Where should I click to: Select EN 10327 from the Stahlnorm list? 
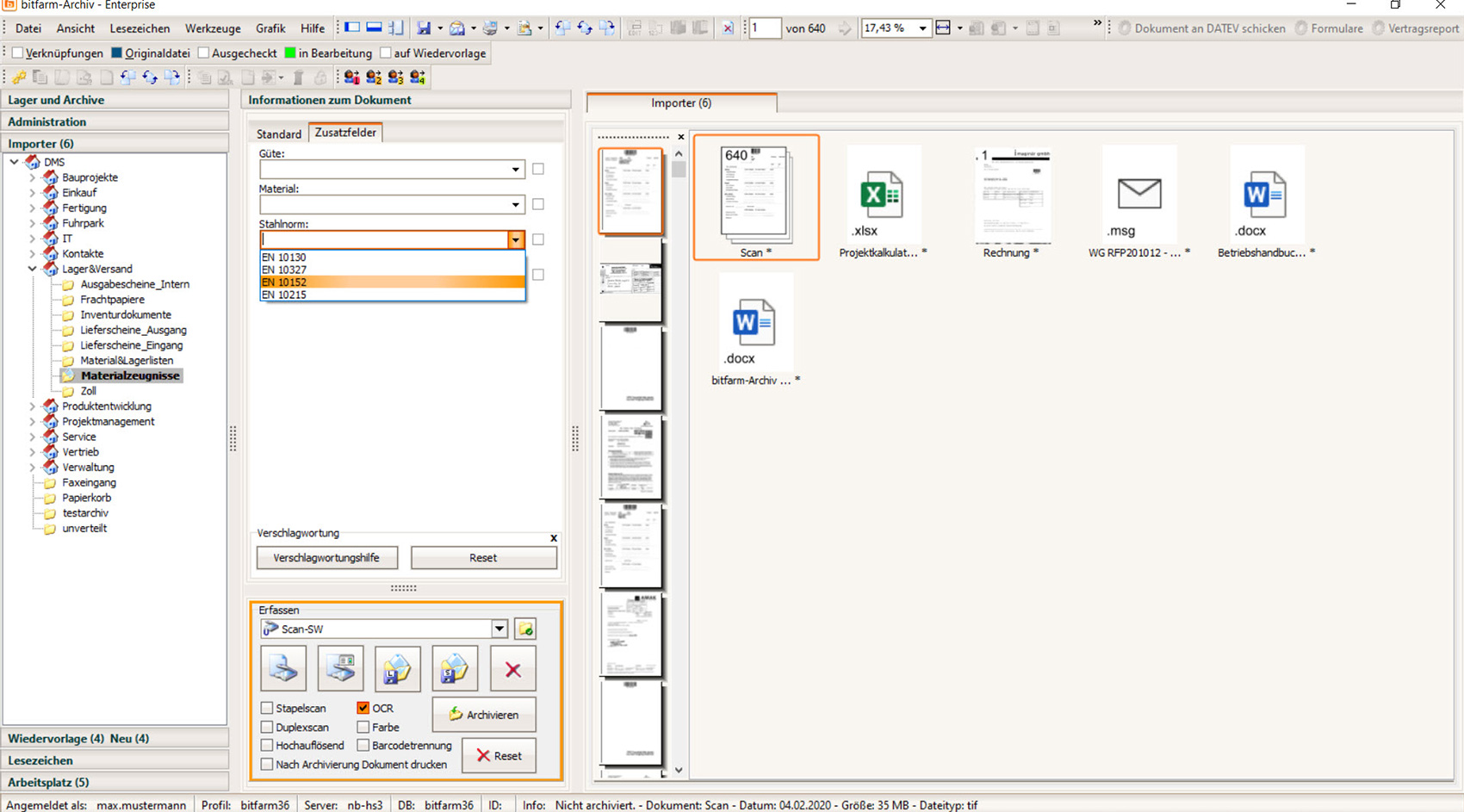[x=392, y=270]
